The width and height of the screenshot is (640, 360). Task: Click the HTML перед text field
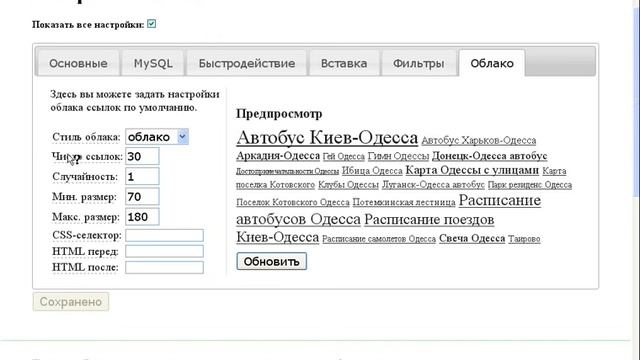click(164, 251)
